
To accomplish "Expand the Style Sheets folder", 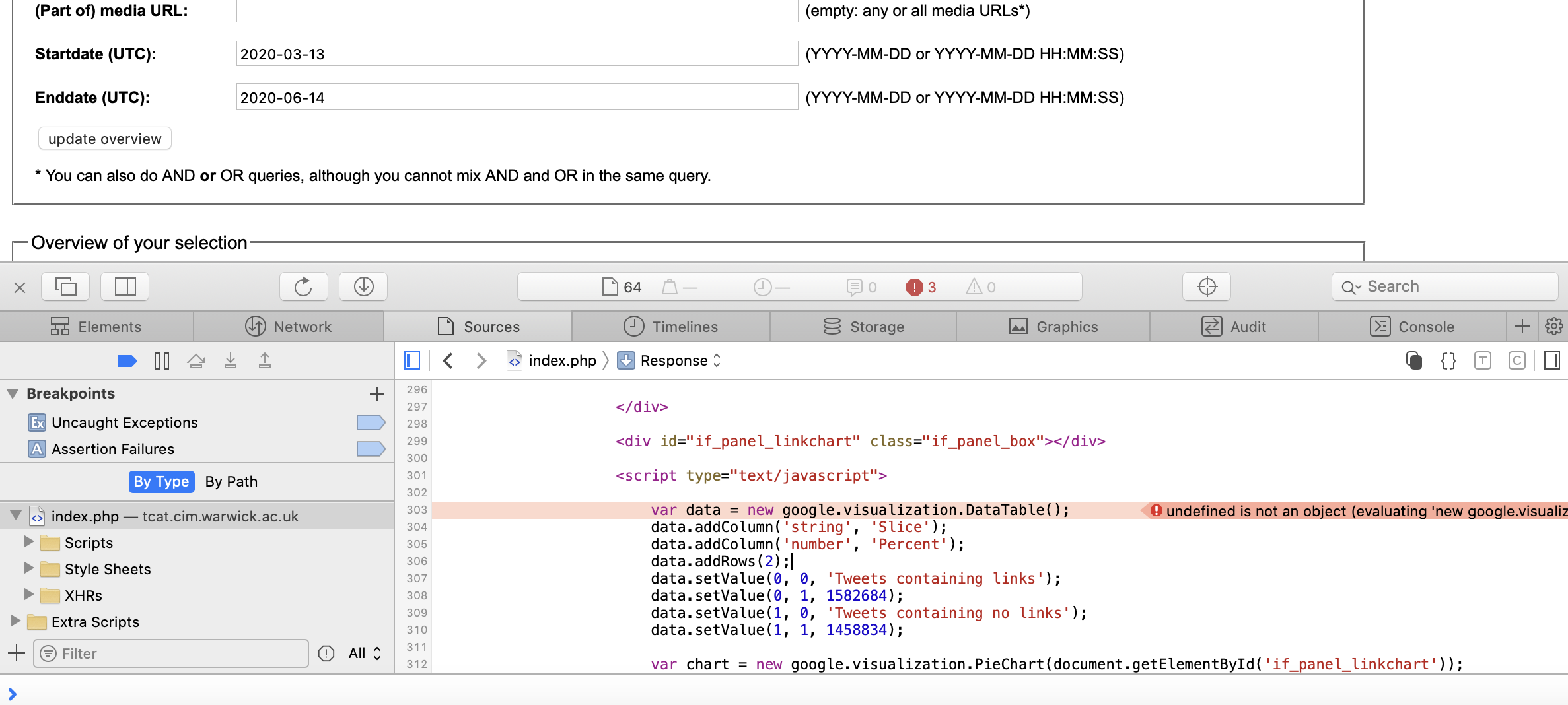I will 28,568.
